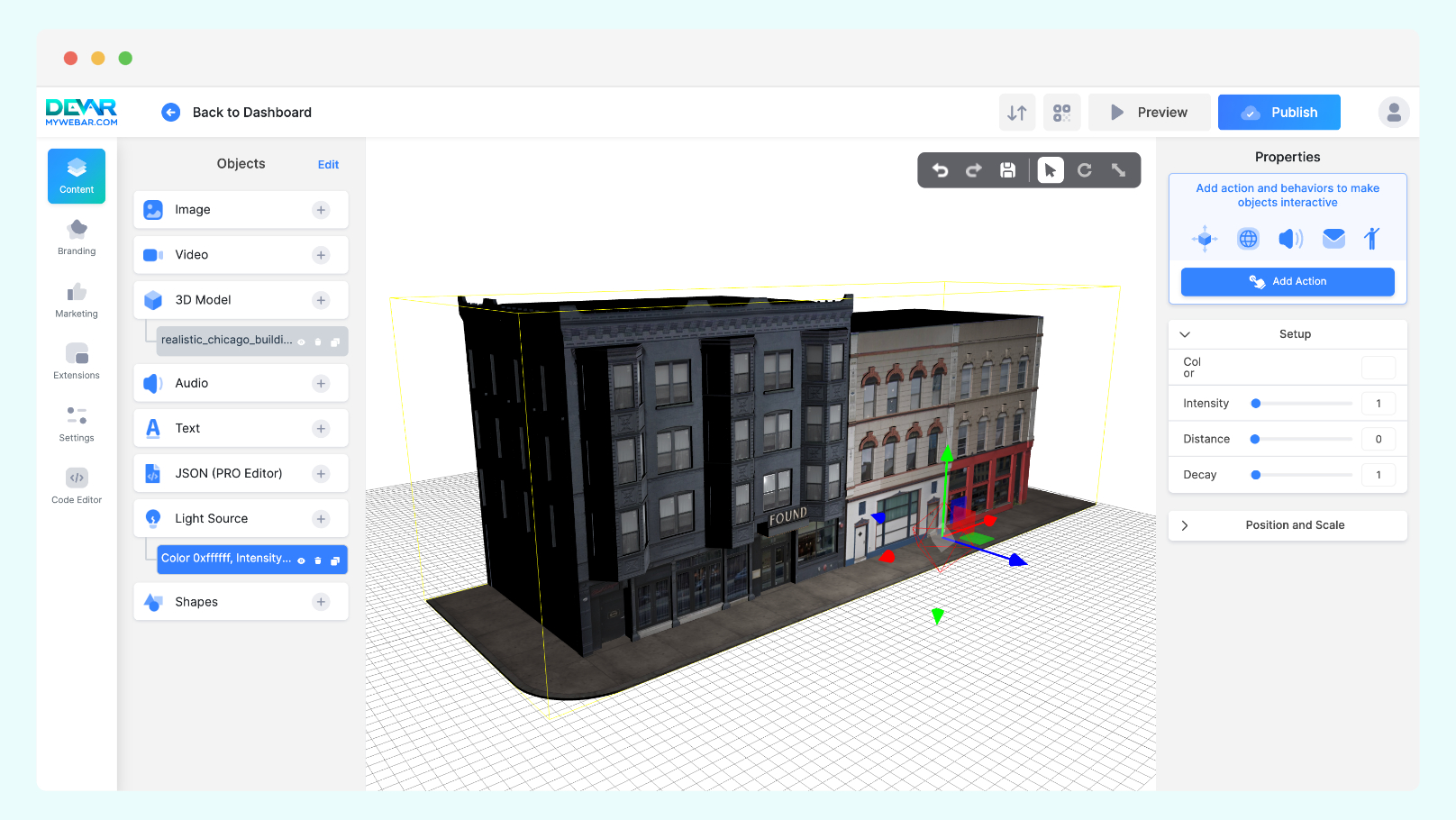The width and height of the screenshot is (1456, 820).
Task: Open the Branding tab in sidebar
Action: point(77,238)
